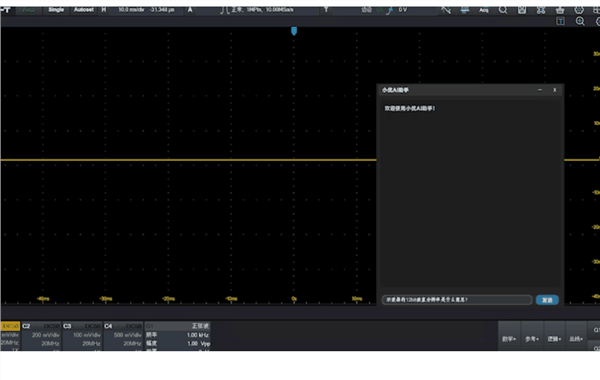Open the Acq acquisition icon
The height and width of the screenshot is (380, 600).
[484, 10]
